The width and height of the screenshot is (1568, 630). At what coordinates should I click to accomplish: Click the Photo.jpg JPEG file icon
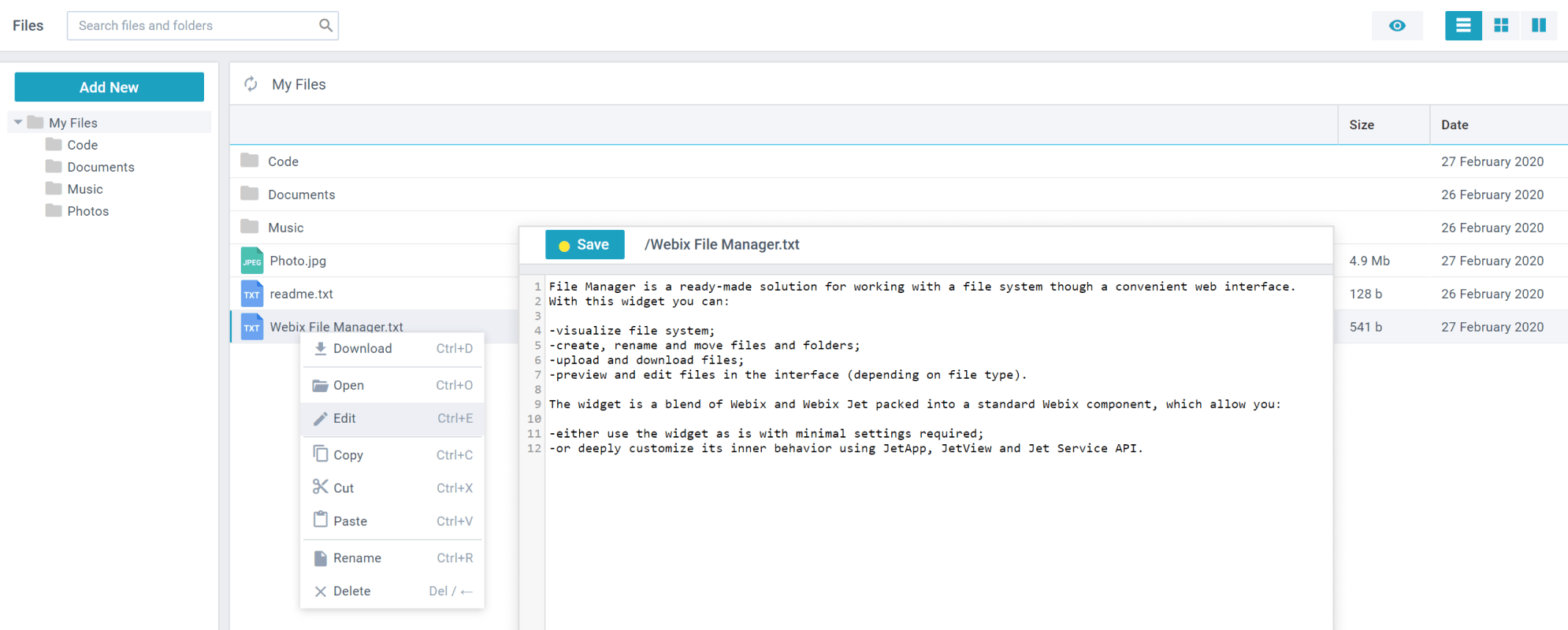pos(251,261)
